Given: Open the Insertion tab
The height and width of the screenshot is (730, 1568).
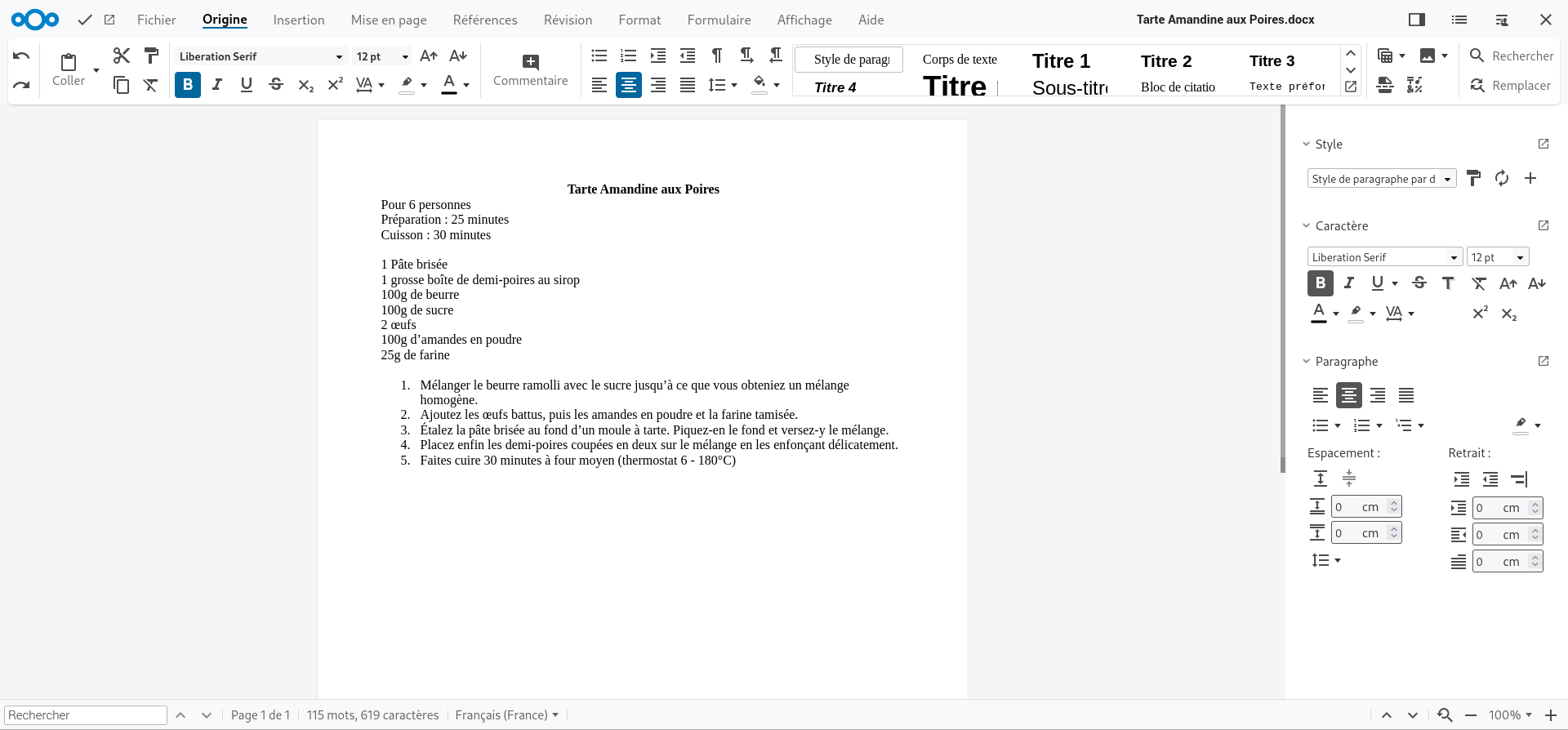Looking at the screenshot, I should pos(299,20).
